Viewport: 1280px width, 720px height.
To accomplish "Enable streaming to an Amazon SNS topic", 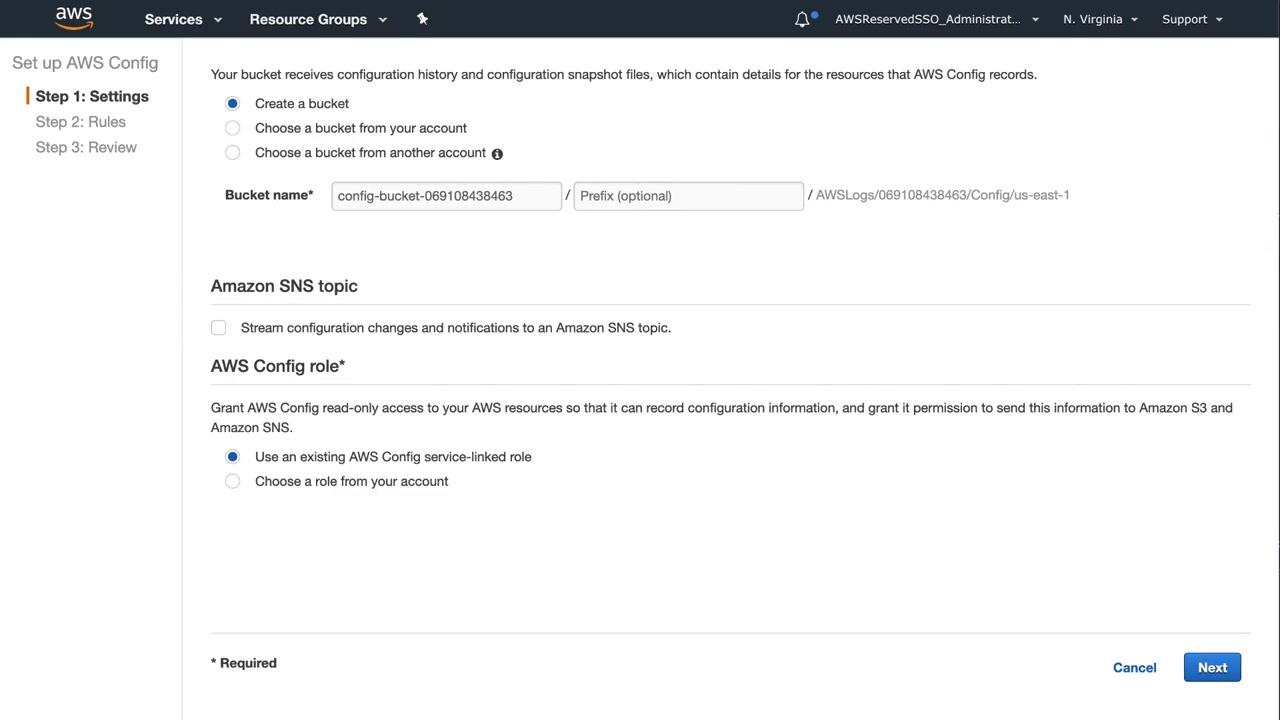I will click(x=219, y=328).
